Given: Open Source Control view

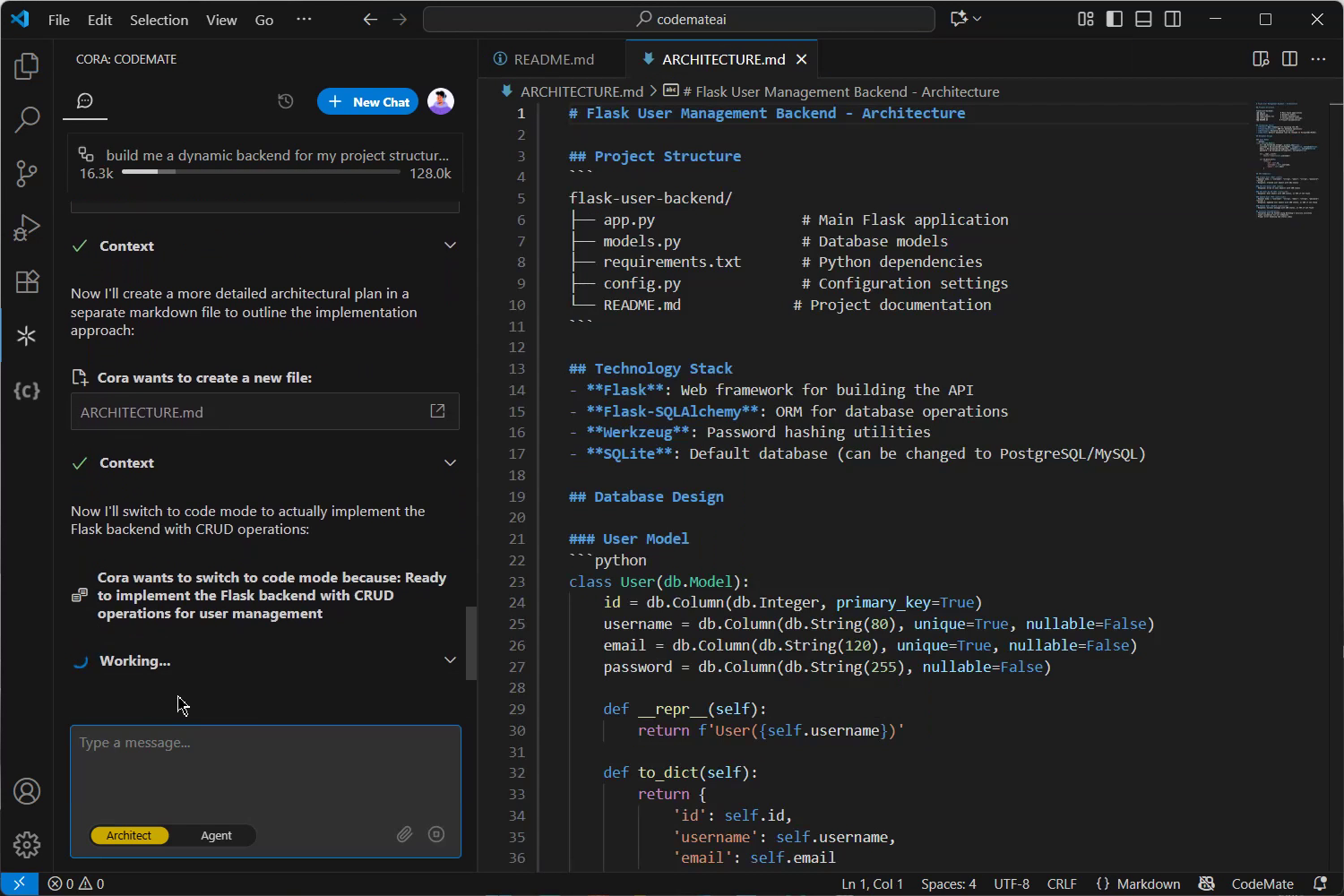Looking at the screenshot, I should 27,173.
